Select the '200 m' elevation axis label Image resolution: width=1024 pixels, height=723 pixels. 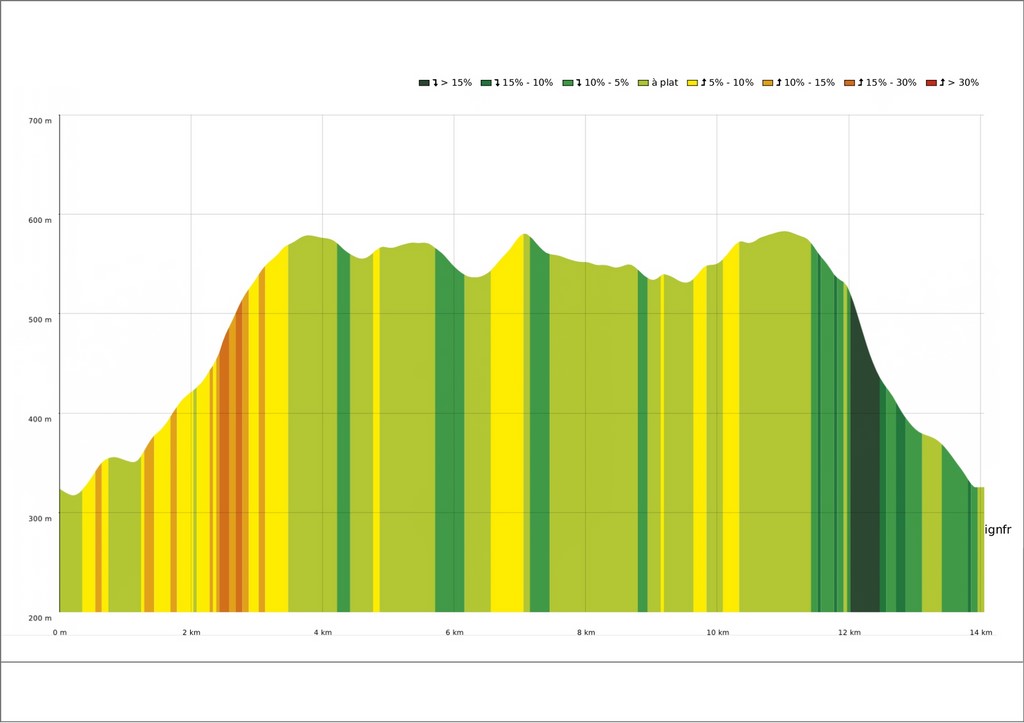pyautogui.click(x=40, y=618)
